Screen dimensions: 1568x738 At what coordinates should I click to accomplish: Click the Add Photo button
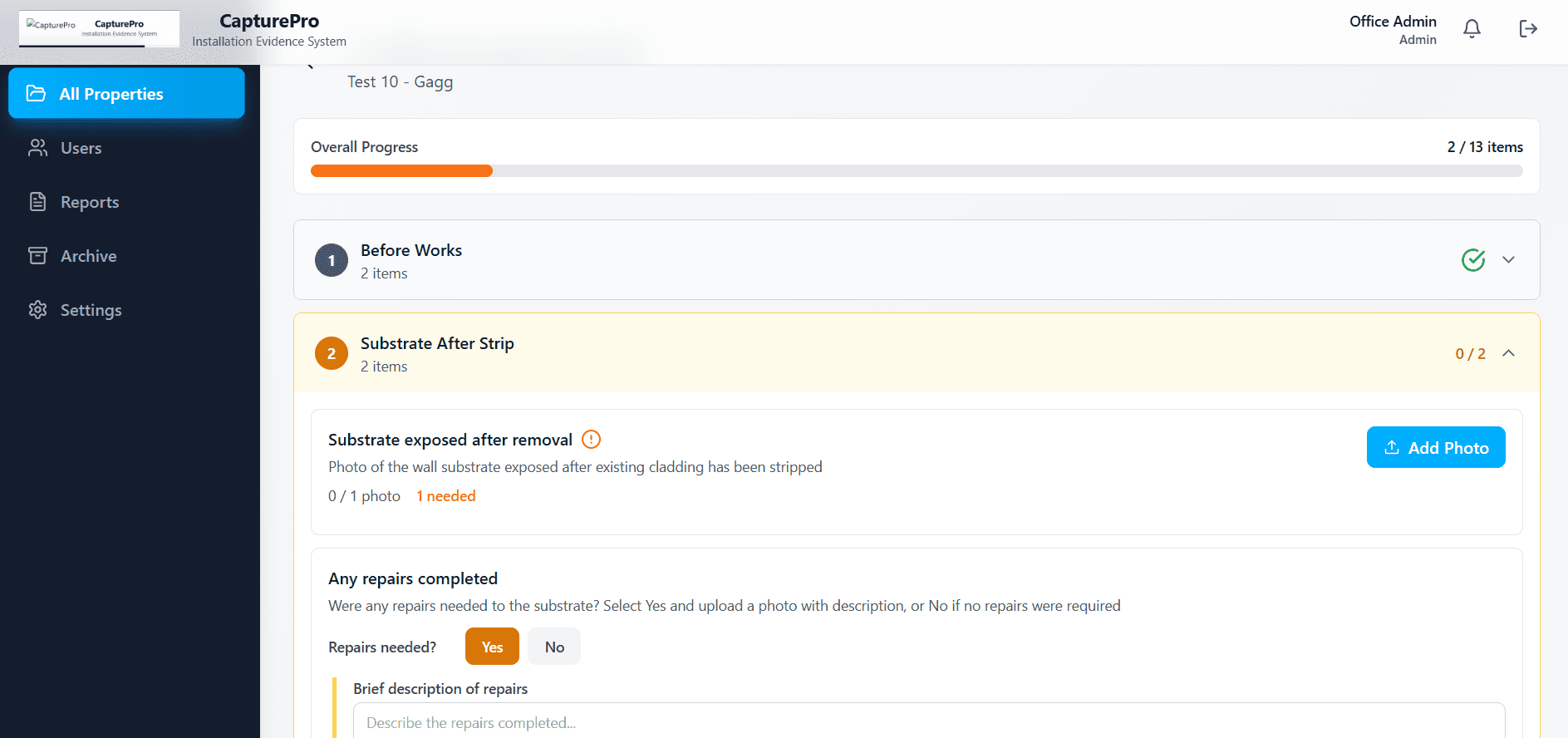pos(1435,448)
